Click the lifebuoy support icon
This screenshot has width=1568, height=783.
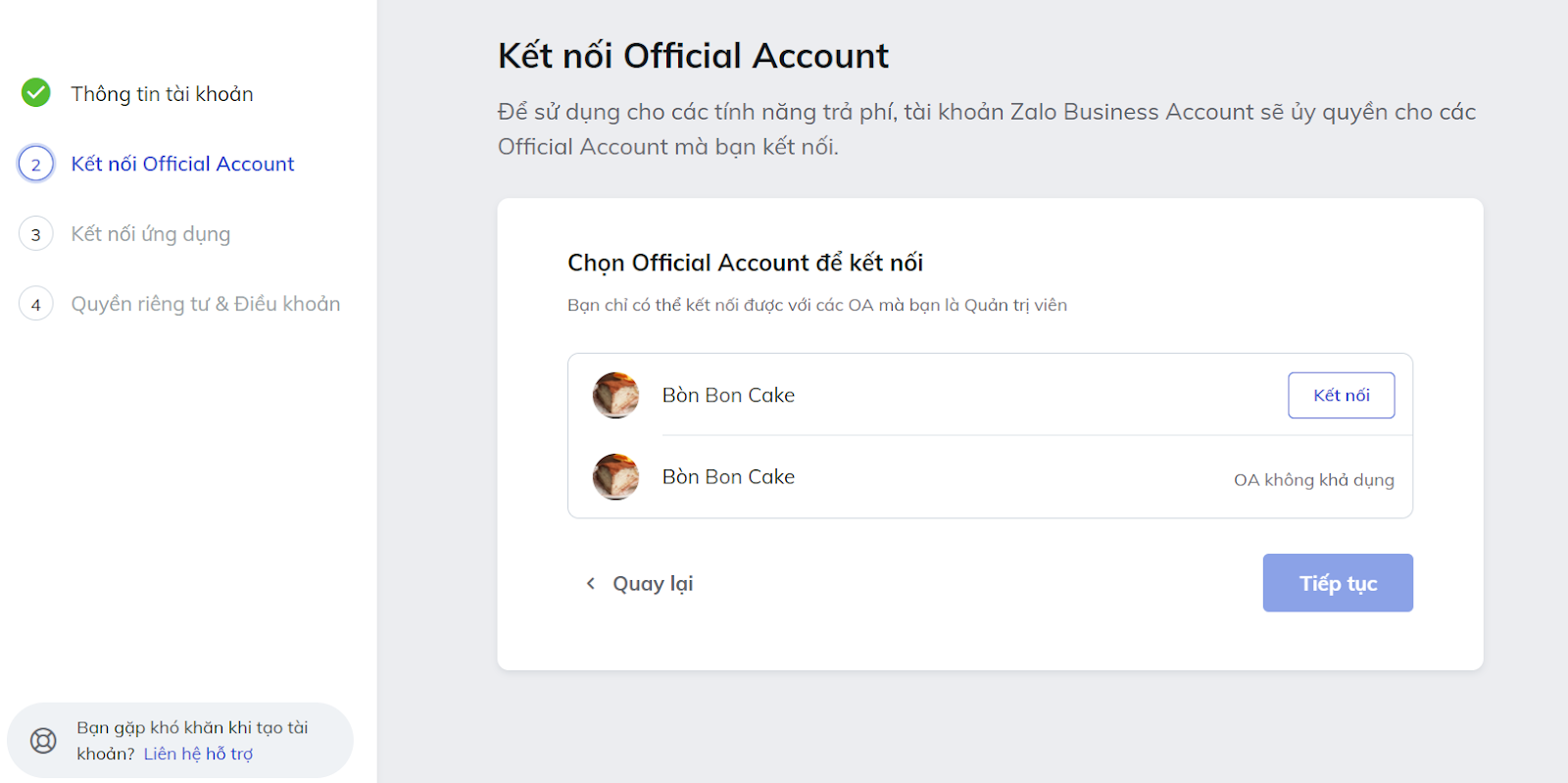coord(43,741)
